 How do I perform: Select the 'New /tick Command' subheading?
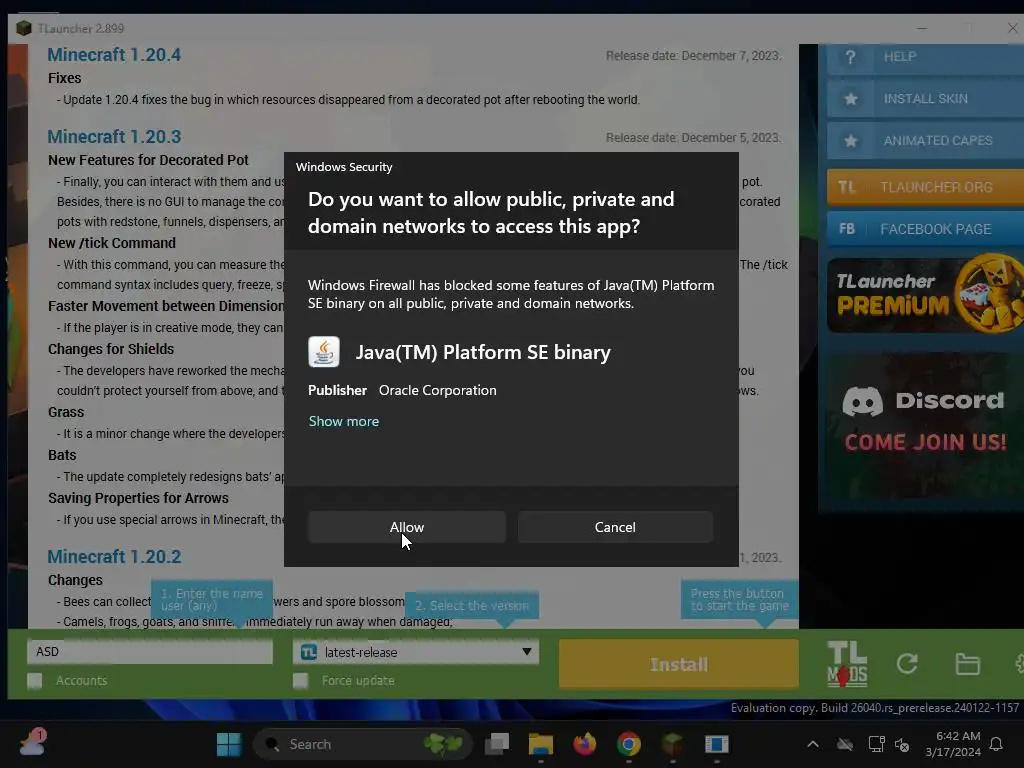112,243
